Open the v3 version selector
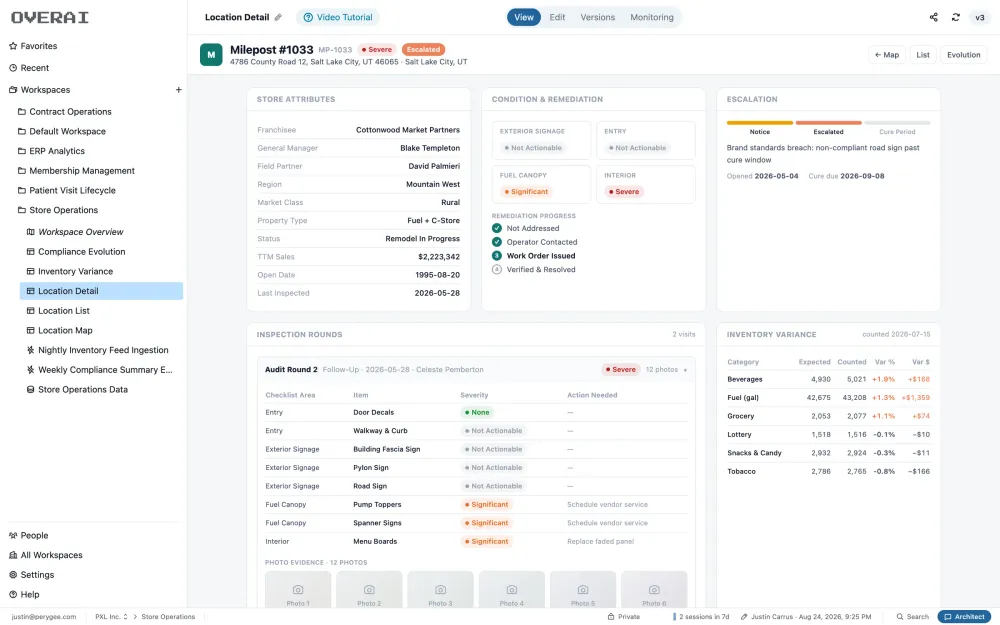1000x625 pixels. 980,17
